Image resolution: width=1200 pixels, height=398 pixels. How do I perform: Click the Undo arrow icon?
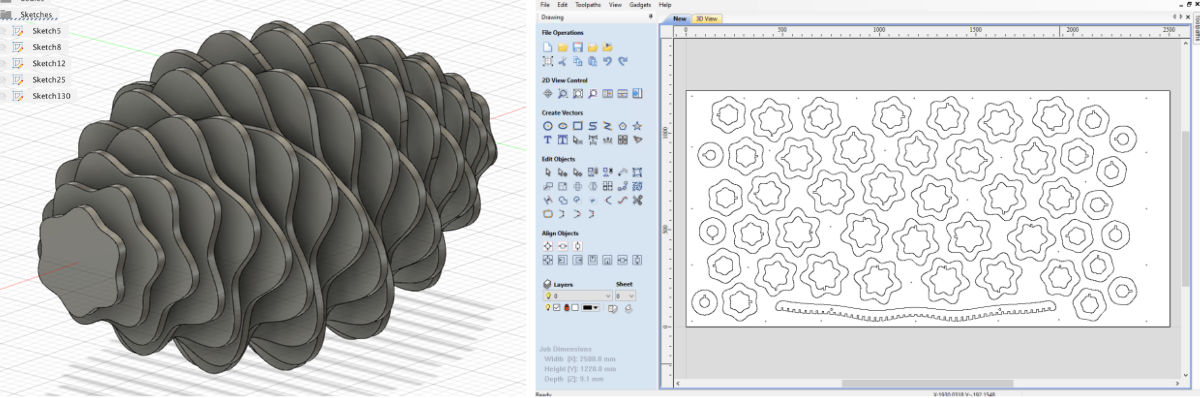(607, 61)
